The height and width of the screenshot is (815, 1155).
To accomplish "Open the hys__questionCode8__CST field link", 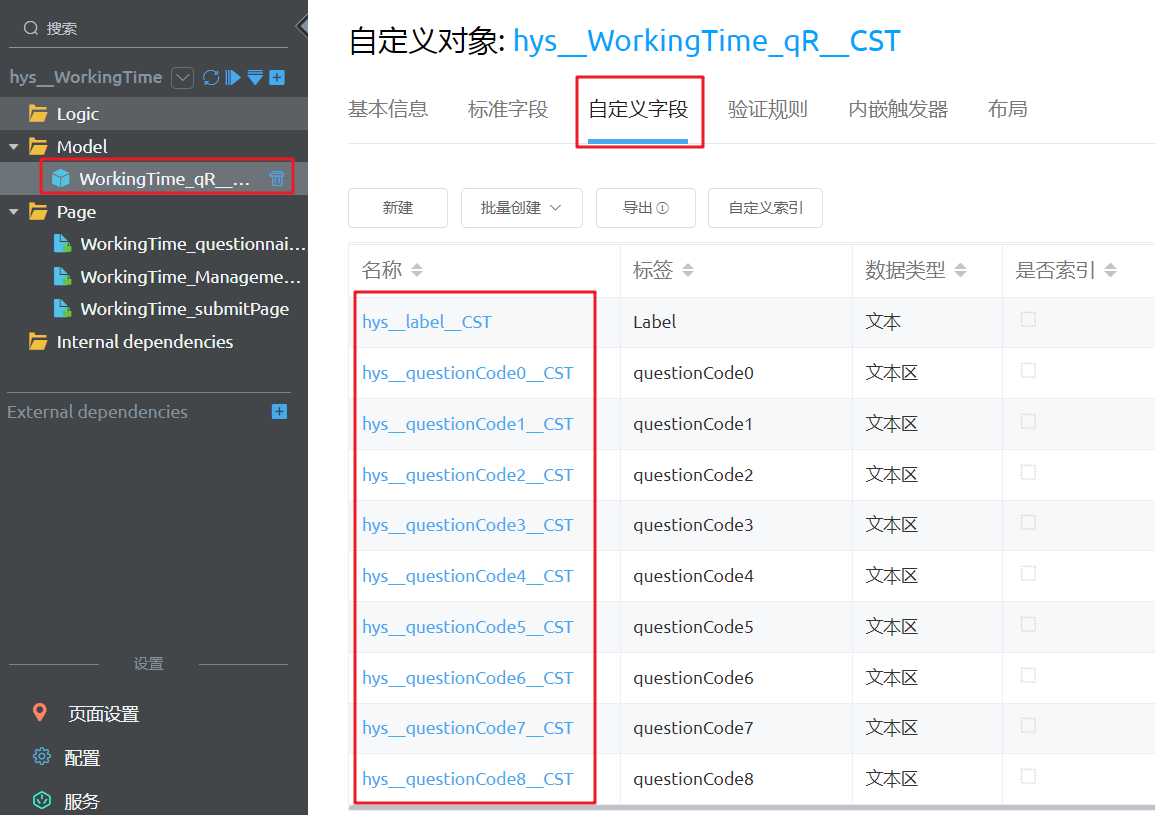I will [x=468, y=778].
